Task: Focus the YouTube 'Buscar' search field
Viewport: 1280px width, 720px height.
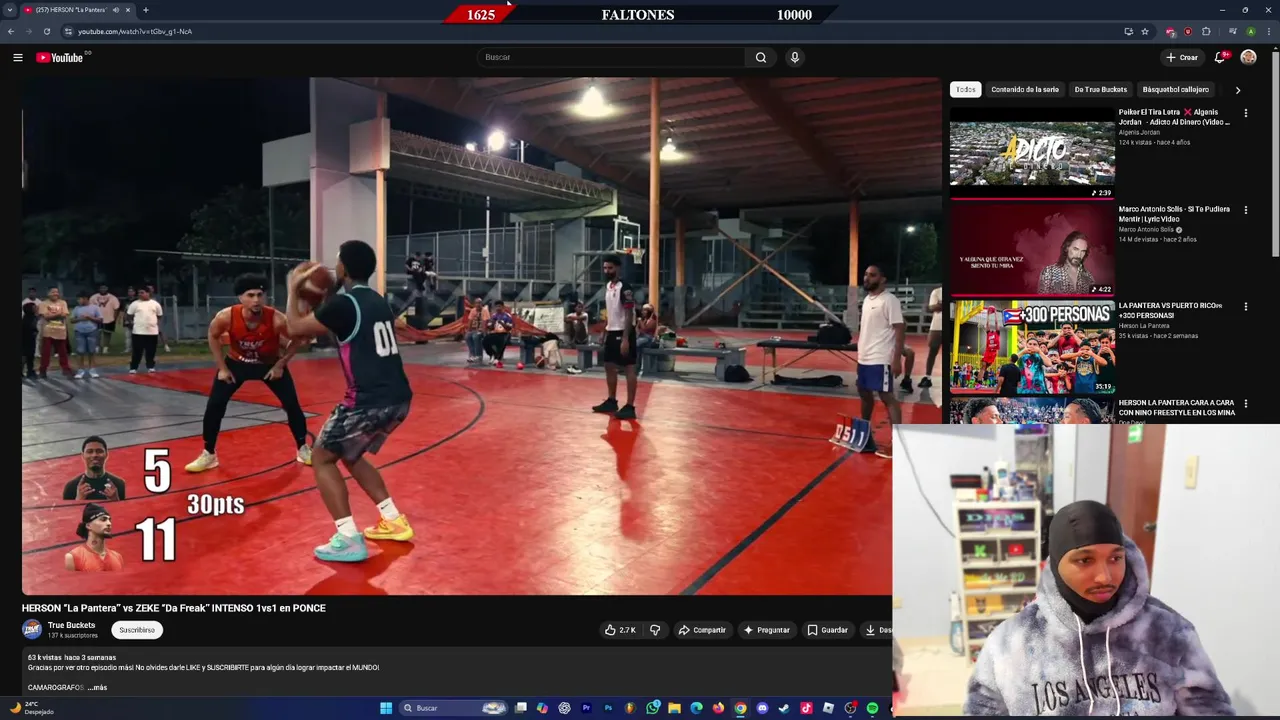Action: point(612,57)
